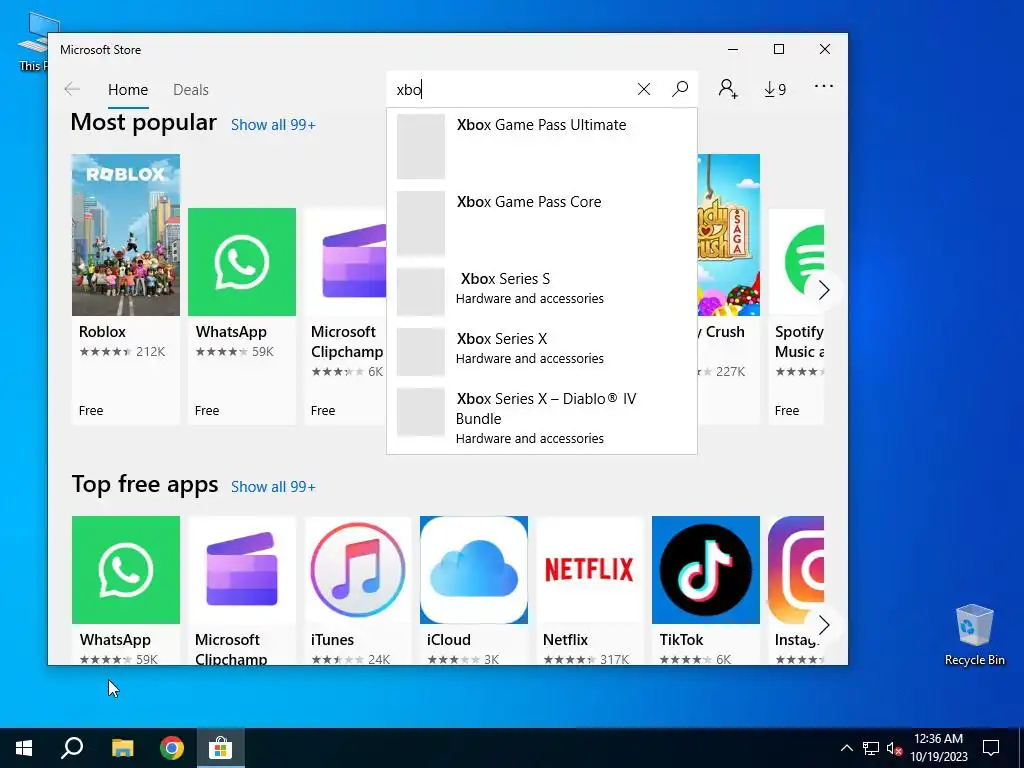The height and width of the screenshot is (768, 1024).
Task: Click the iTunes title text
Action: [x=332, y=640]
